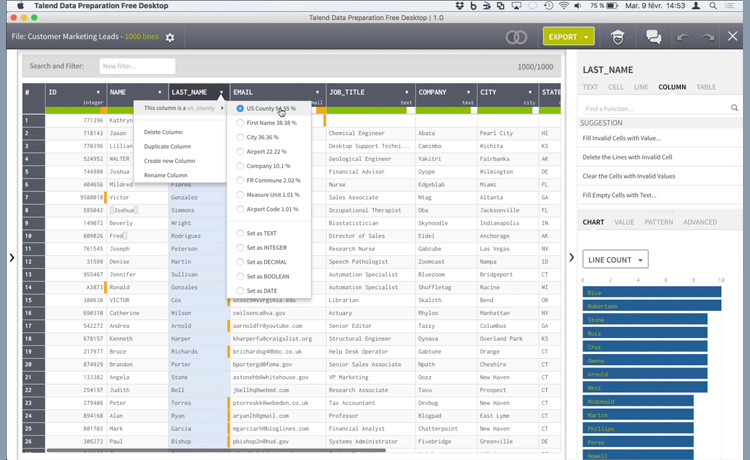This screenshot has width=750, height=460.
Task: Click the lookup overlapping circles icon
Action: tap(515, 37)
